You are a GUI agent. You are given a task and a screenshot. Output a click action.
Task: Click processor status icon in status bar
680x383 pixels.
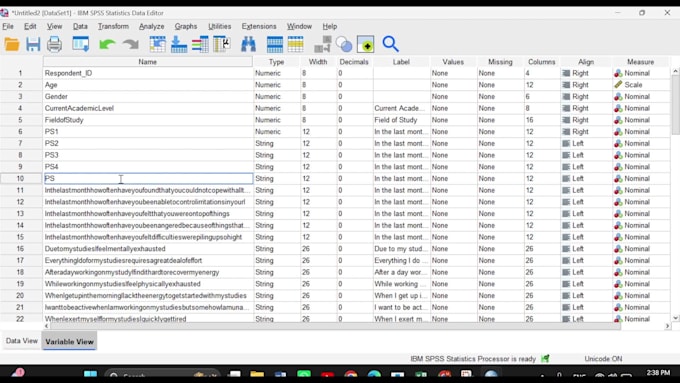tap(545, 358)
